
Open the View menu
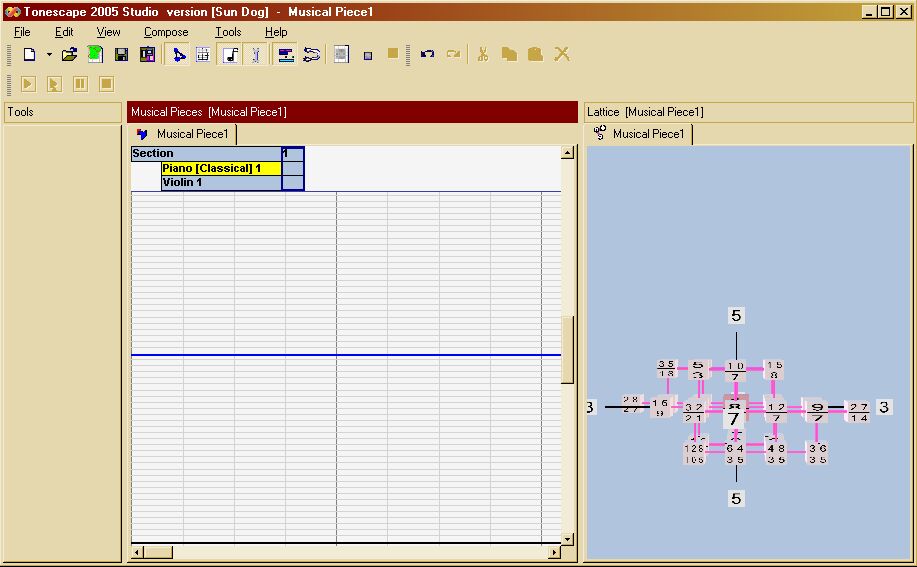(x=108, y=32)
